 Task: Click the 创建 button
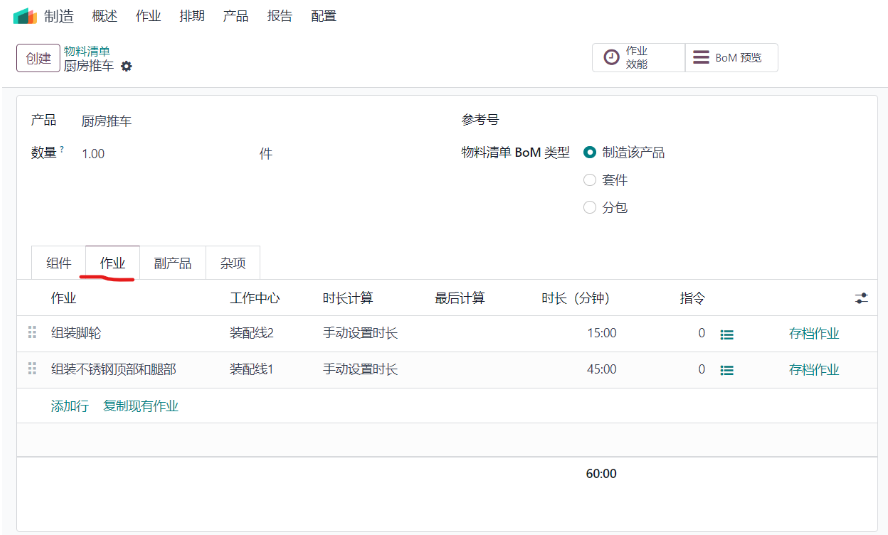point(38,58)
